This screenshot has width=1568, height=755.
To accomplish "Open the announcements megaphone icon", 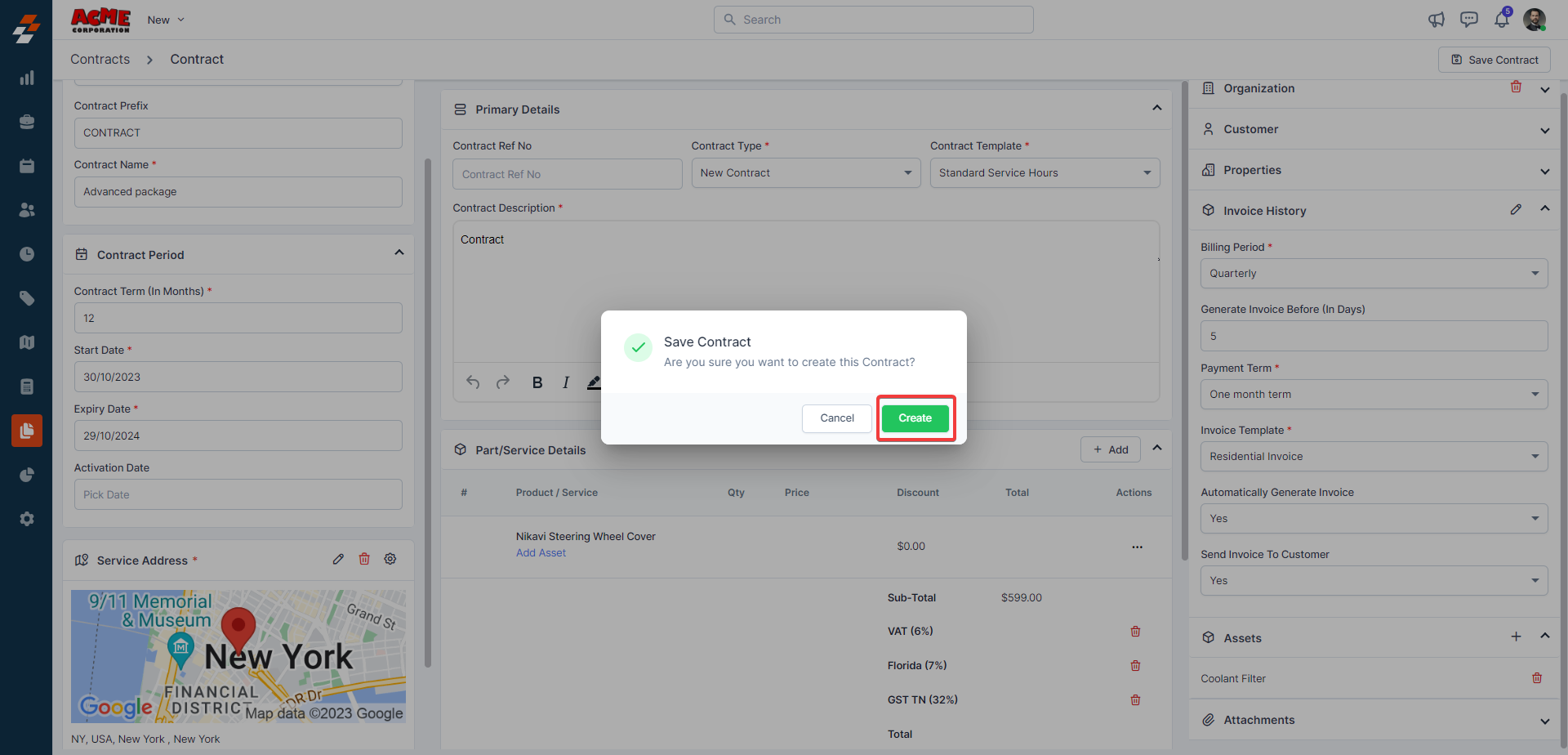I will (1436, 20).
